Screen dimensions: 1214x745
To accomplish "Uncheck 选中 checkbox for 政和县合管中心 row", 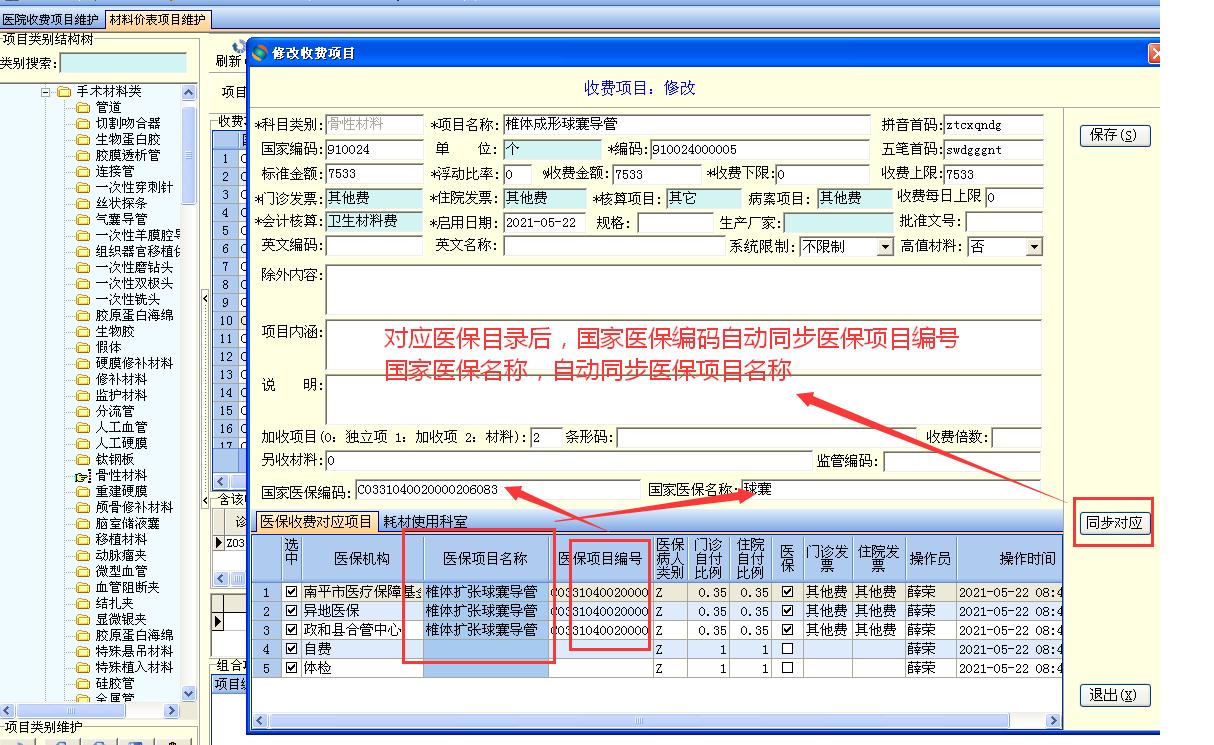I will [x=292, y=630].
